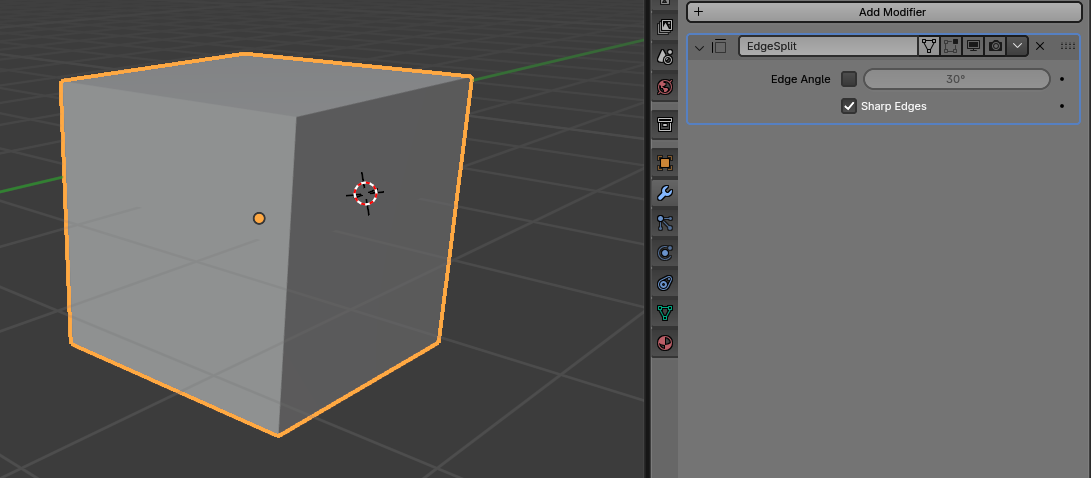Toggle EdgeSplit edit mode display

point(950,46)
